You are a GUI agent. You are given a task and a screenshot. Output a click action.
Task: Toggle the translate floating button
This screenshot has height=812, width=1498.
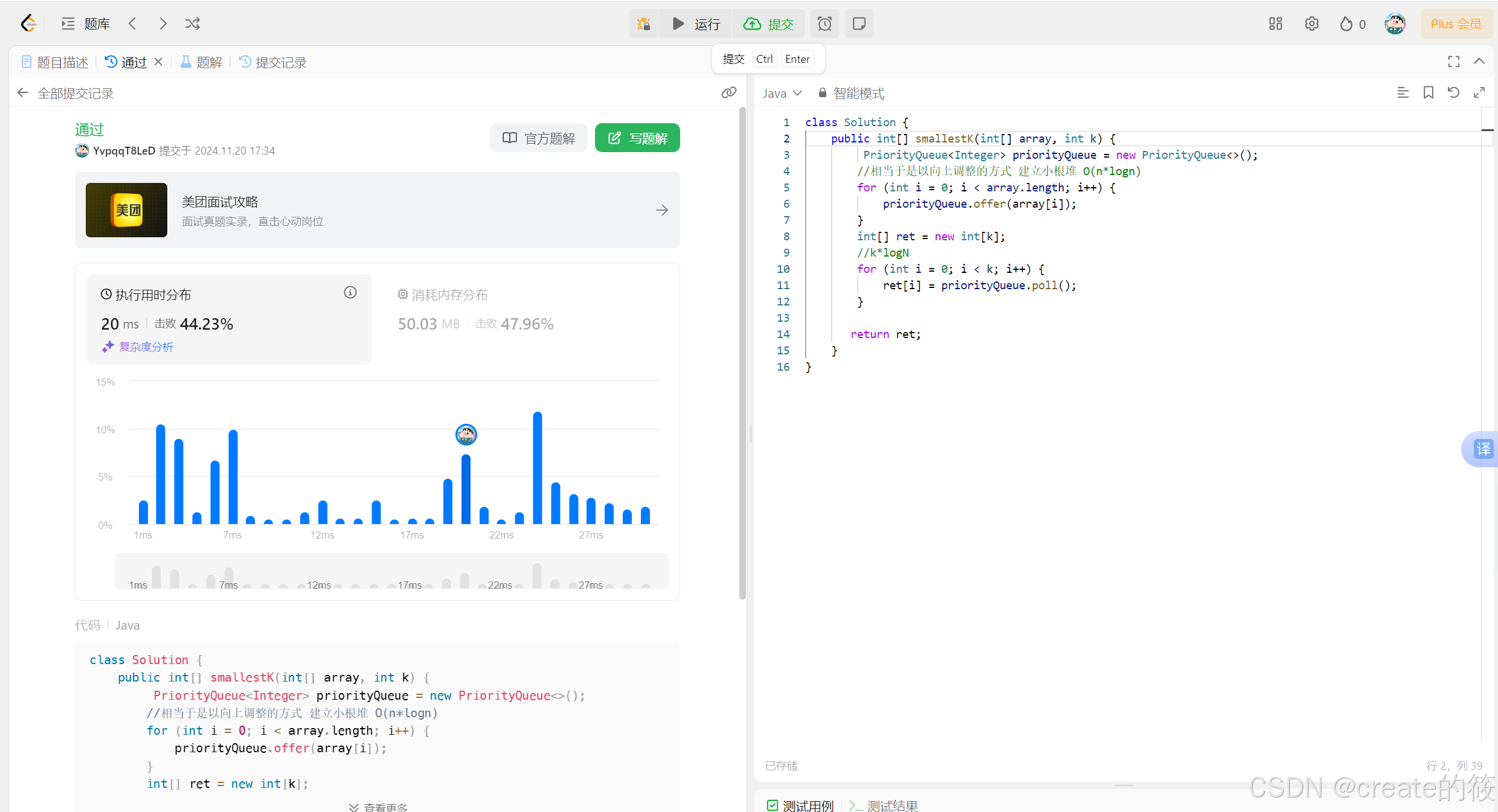1483,449
